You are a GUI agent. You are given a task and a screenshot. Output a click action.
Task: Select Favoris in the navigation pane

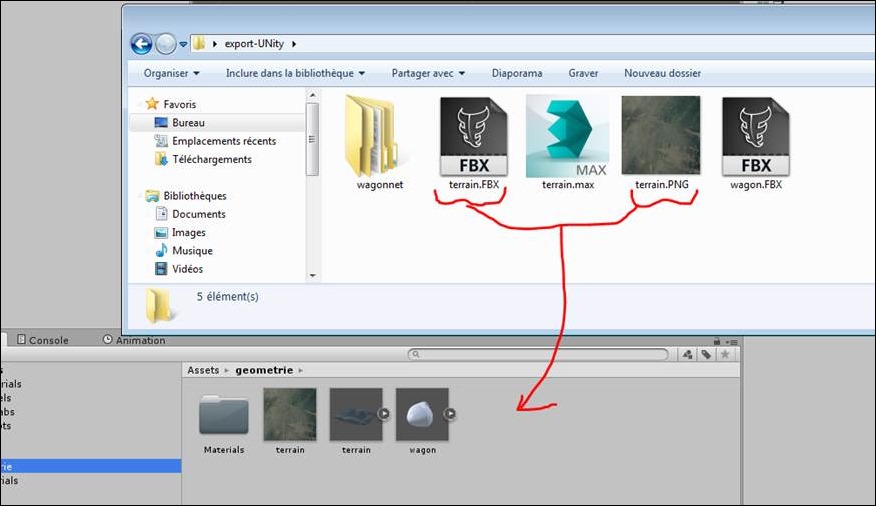(171, 104)
